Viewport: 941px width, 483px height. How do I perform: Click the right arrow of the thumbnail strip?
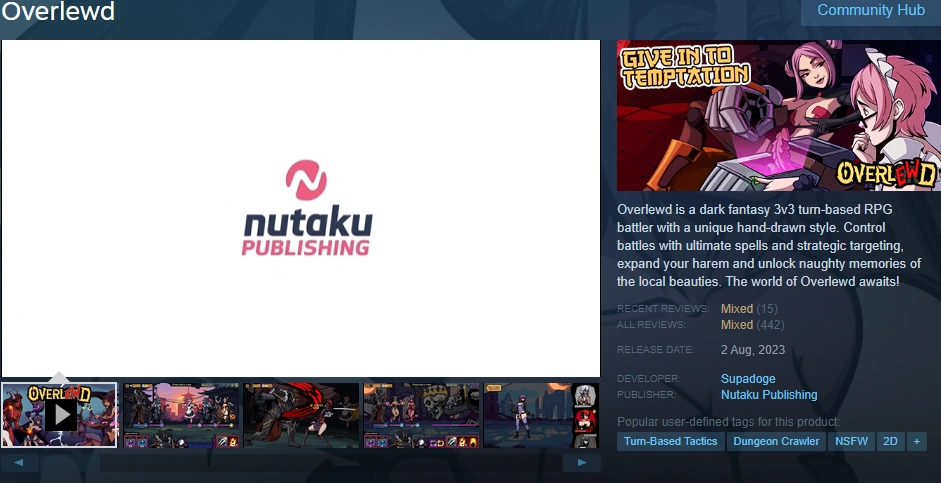pyautogui.click(x=582, y=463)
